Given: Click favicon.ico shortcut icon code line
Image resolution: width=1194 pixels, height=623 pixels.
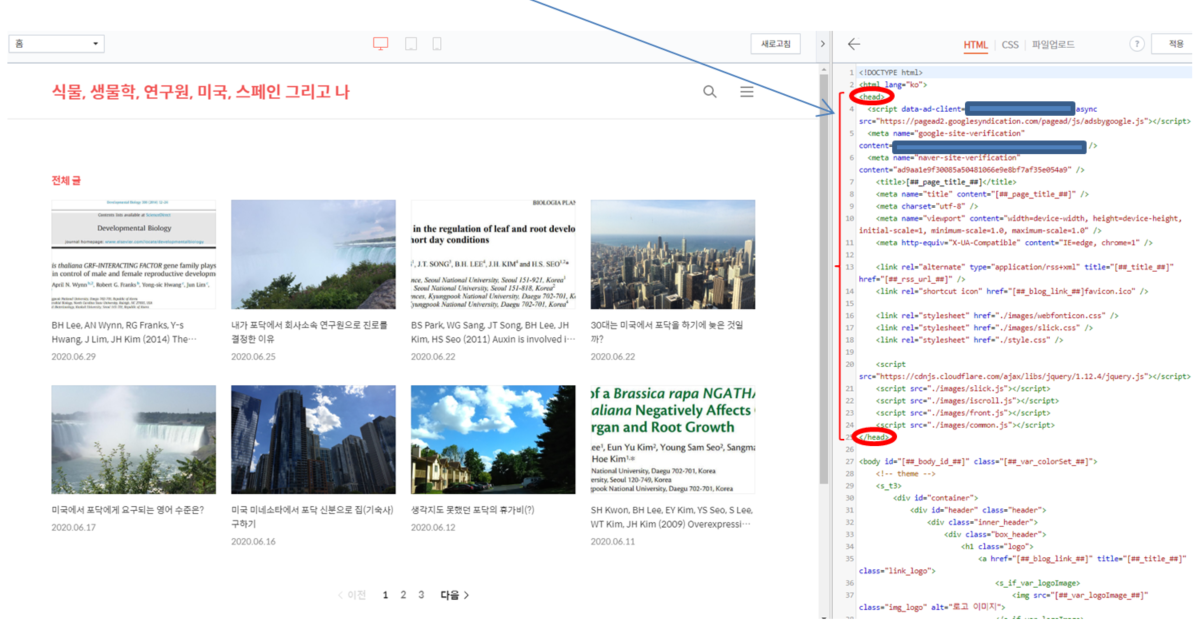Looking at the screenshot, I should pyautogui.click(x=1012, y=291).
